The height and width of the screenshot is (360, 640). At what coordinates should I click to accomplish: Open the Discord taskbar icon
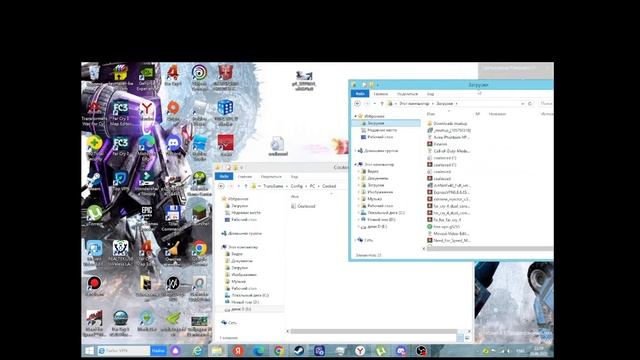click(x=401, y=351)
